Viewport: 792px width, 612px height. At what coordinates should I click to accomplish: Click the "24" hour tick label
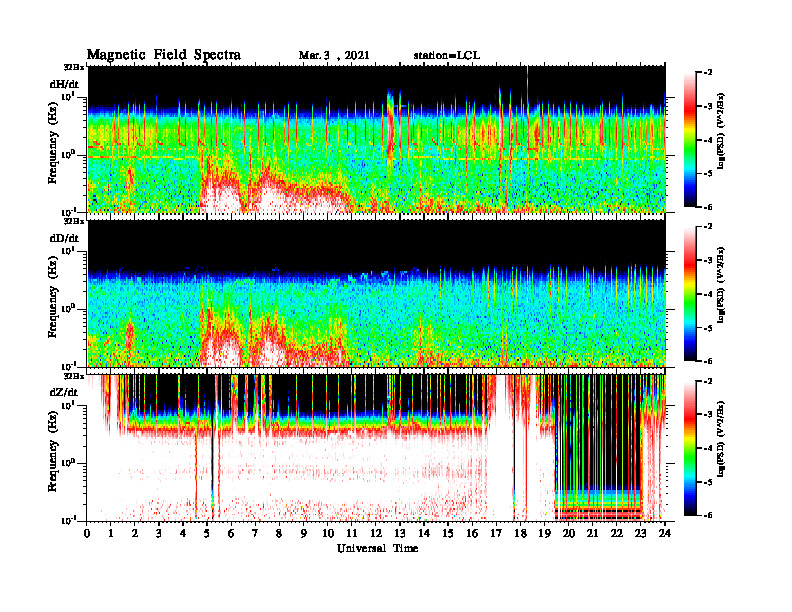pyautogui.click(x=665, y=534)
